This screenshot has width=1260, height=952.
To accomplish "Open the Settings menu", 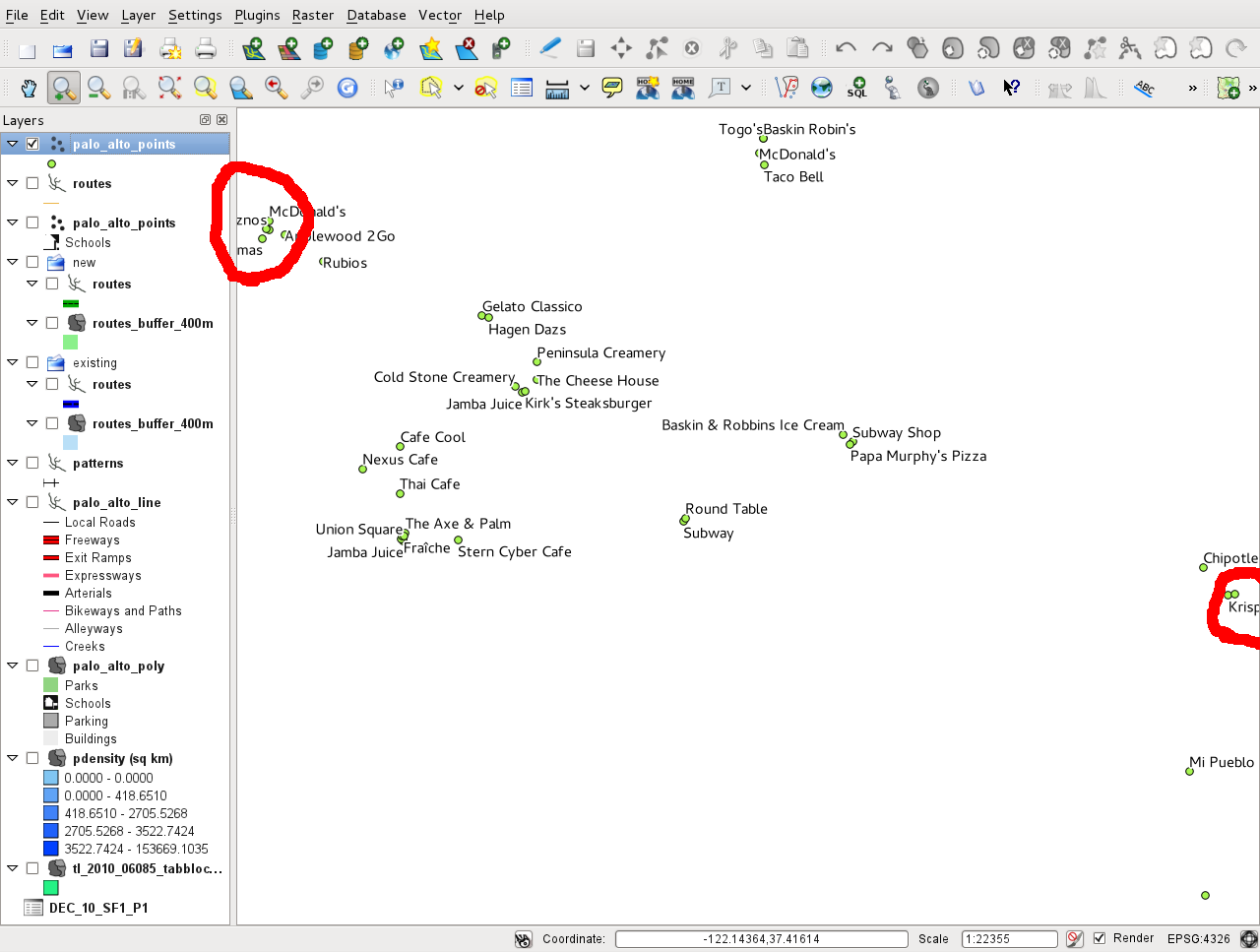I will tap(195, 15).
